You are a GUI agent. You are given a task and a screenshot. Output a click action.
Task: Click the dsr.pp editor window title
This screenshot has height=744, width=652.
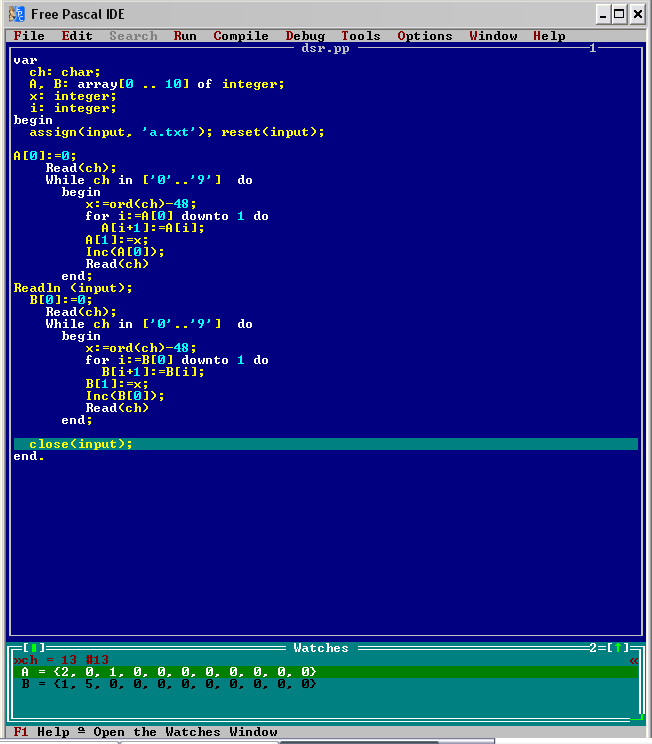pyautogui.click(x=325, y=48)
